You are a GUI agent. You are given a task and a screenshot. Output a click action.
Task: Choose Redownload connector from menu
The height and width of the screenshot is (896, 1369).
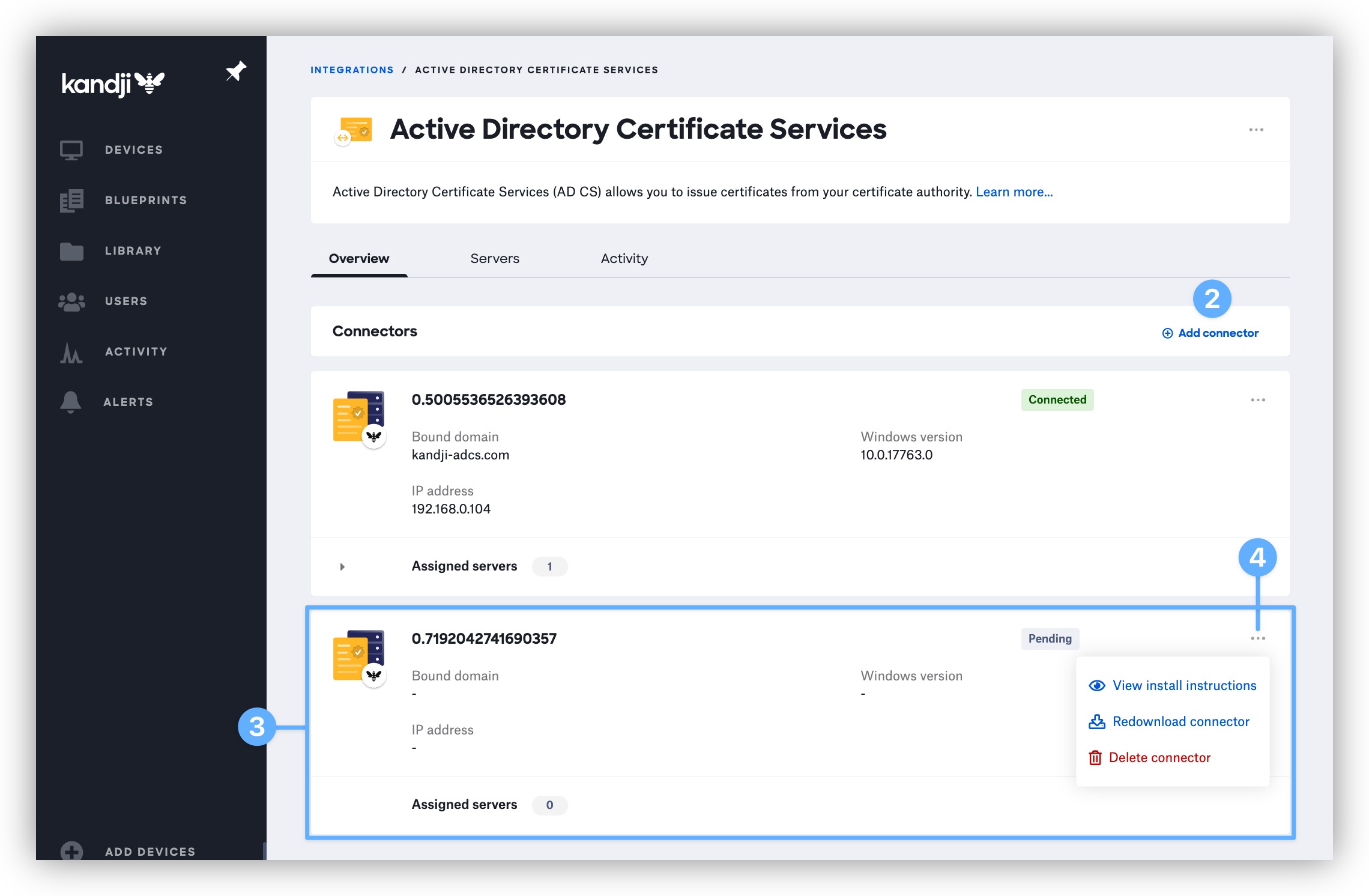[x=1180, y=722]
